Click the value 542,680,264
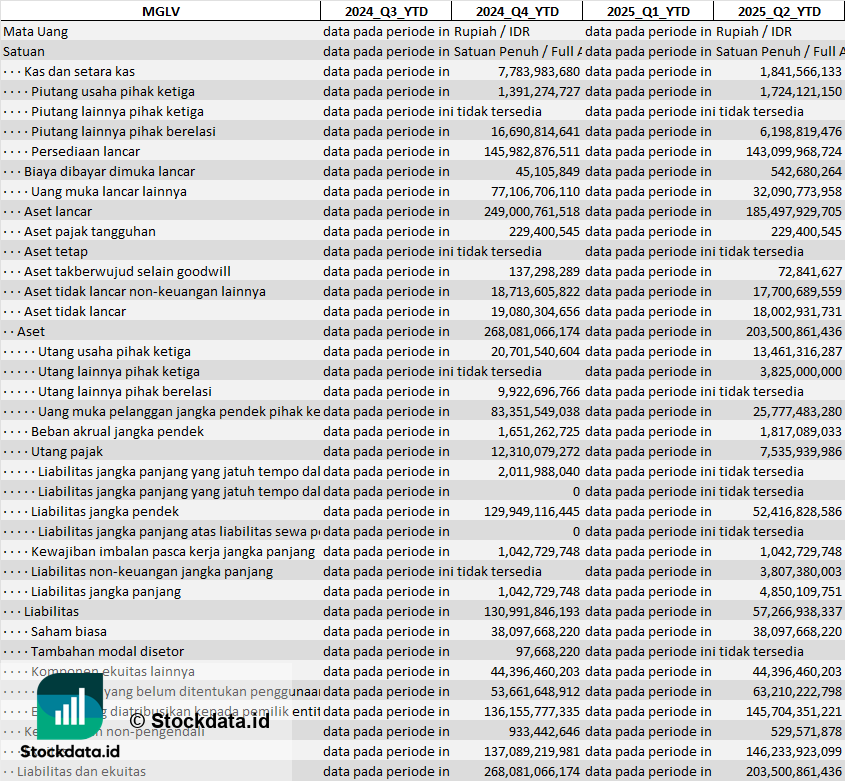845x781 pixels. coord(806,171)
